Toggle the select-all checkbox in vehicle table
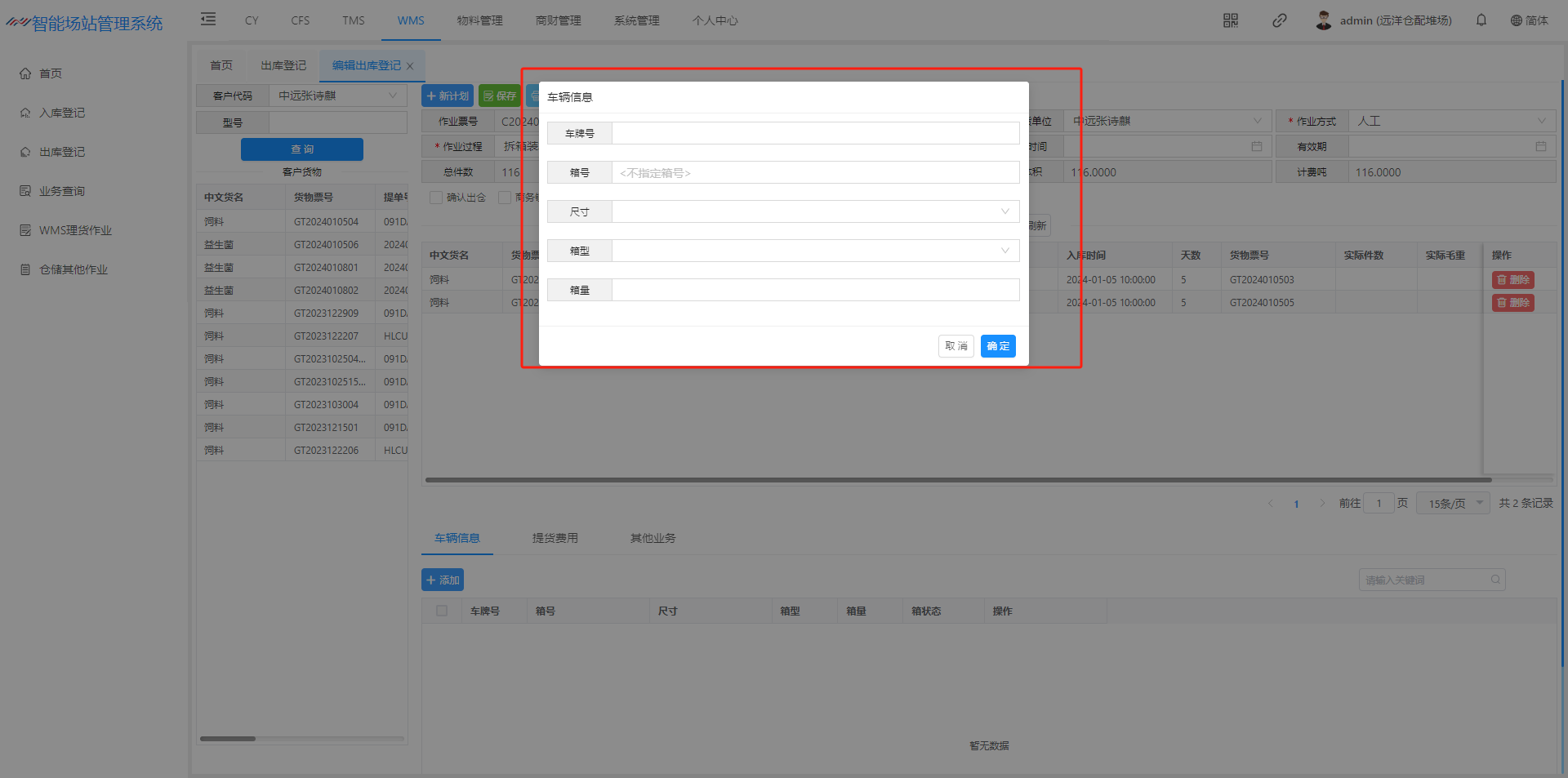 click(442, 611)
